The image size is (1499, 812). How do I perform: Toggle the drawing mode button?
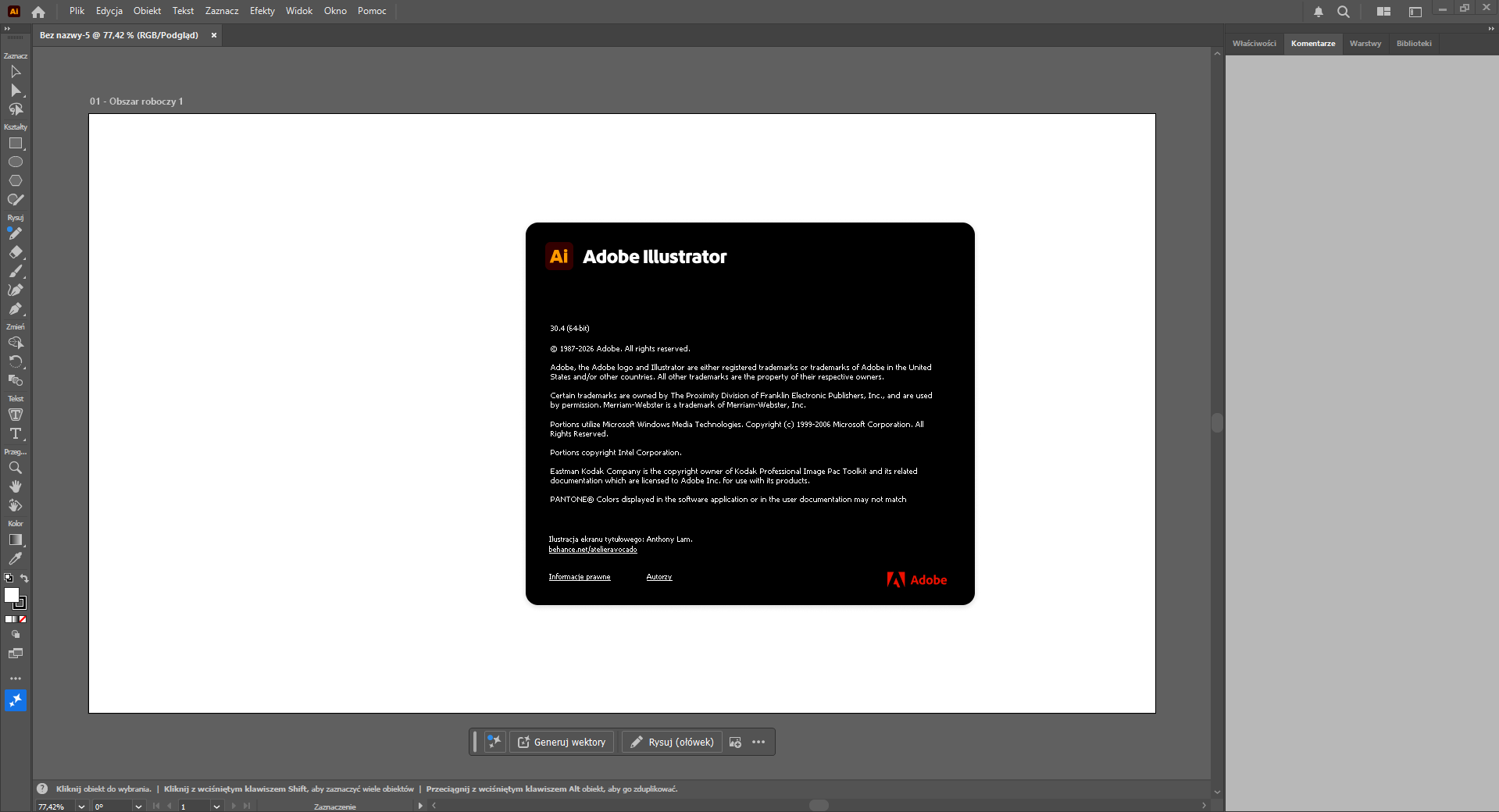point(16,635)
